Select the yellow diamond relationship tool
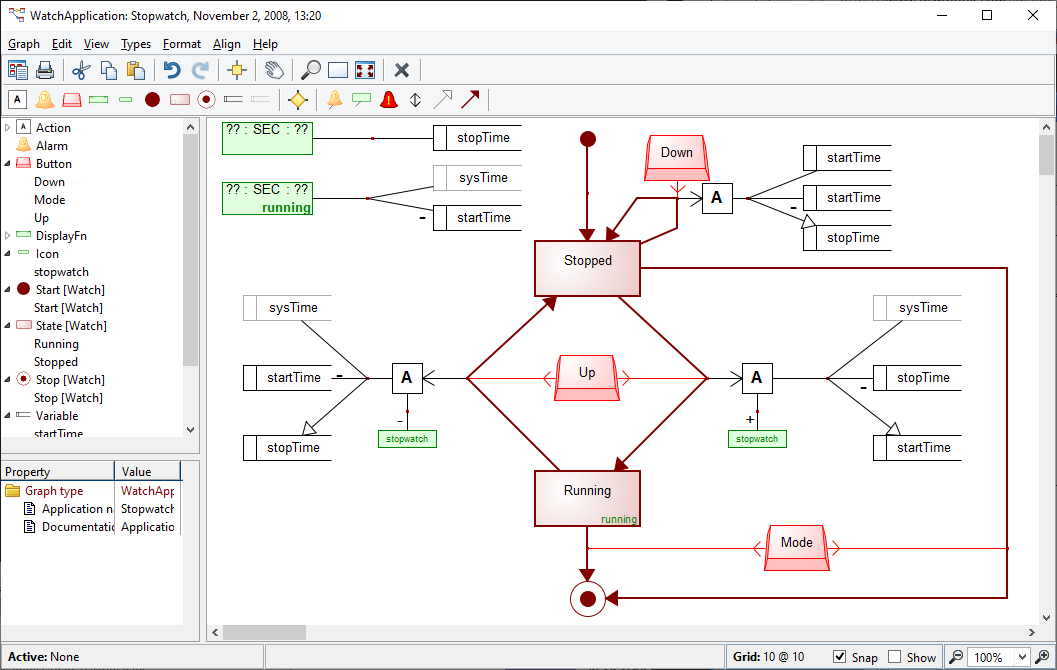The height and width of the screenshot is (670, 1057). click(297, 99)
